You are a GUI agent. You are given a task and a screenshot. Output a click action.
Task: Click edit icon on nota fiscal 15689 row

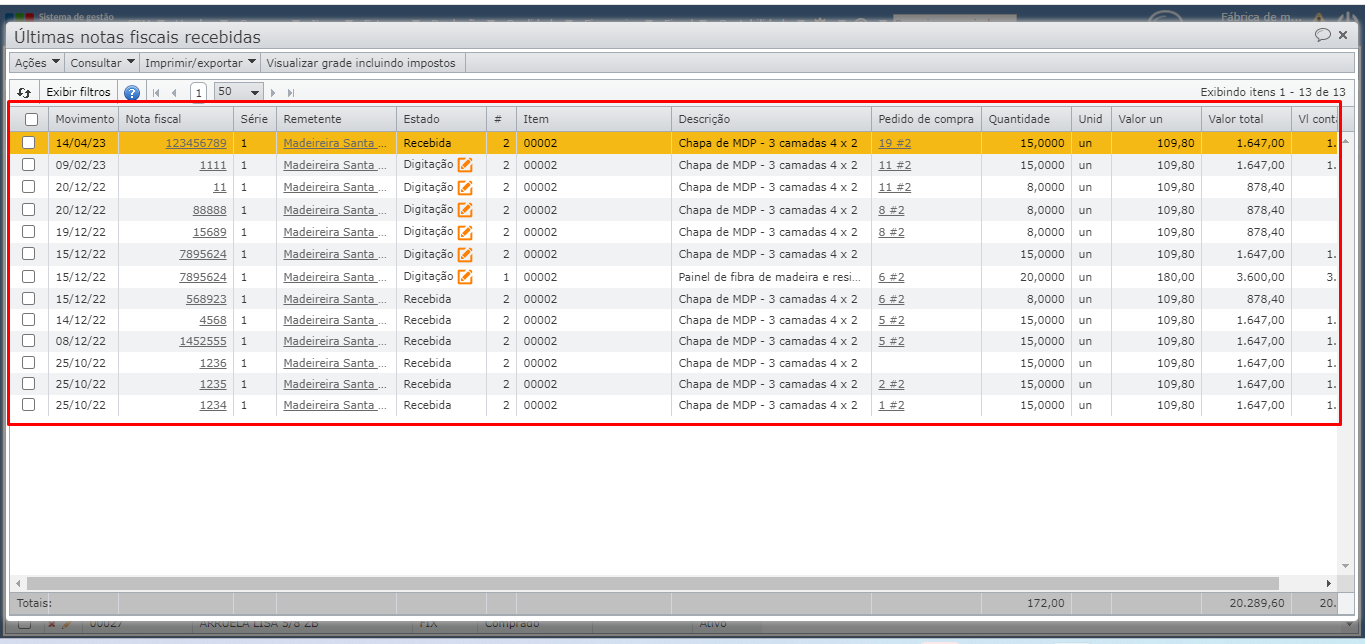[x=465, y=232]
